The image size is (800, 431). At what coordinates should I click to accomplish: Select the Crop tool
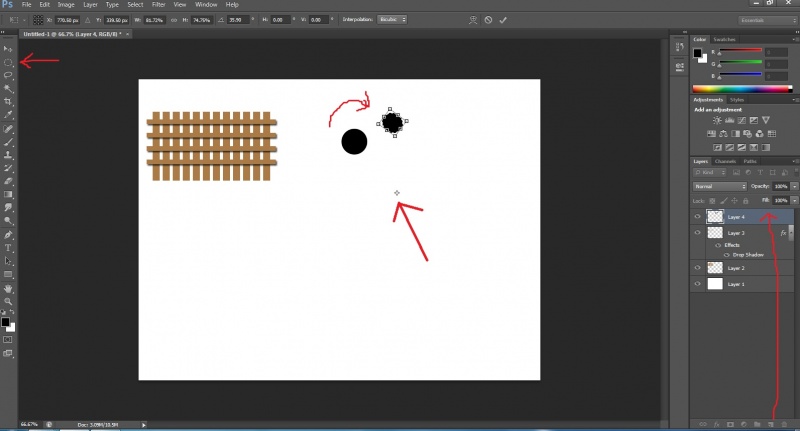8,102
